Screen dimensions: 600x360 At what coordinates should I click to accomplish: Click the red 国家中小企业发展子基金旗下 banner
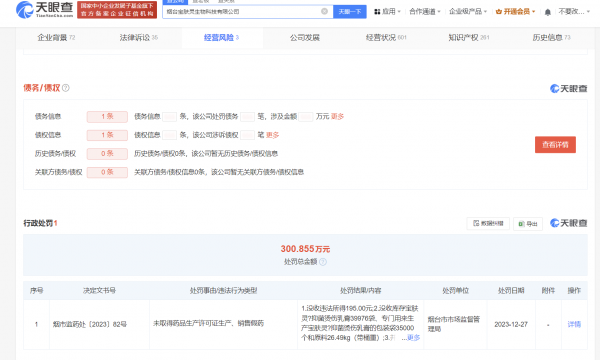pos(117,10)
